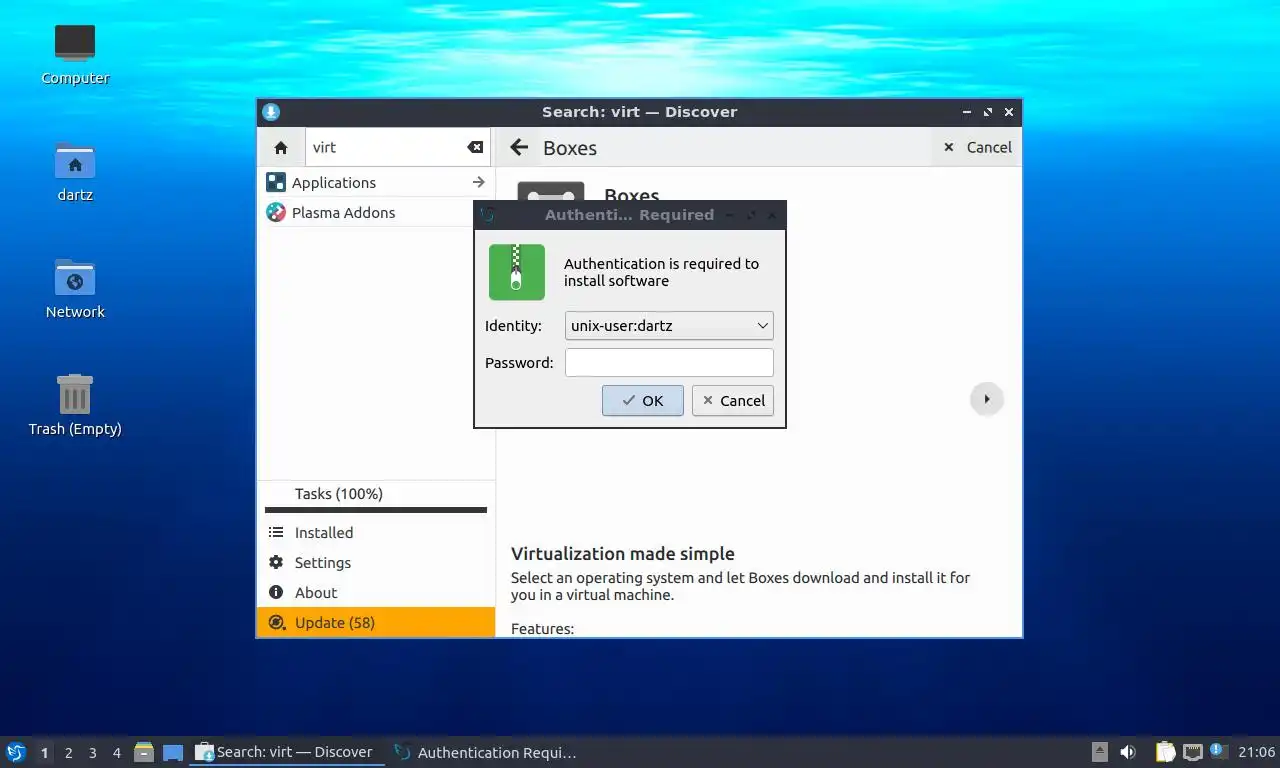
Task: Click the wired network tray icon
Action: pos(1193,752)
